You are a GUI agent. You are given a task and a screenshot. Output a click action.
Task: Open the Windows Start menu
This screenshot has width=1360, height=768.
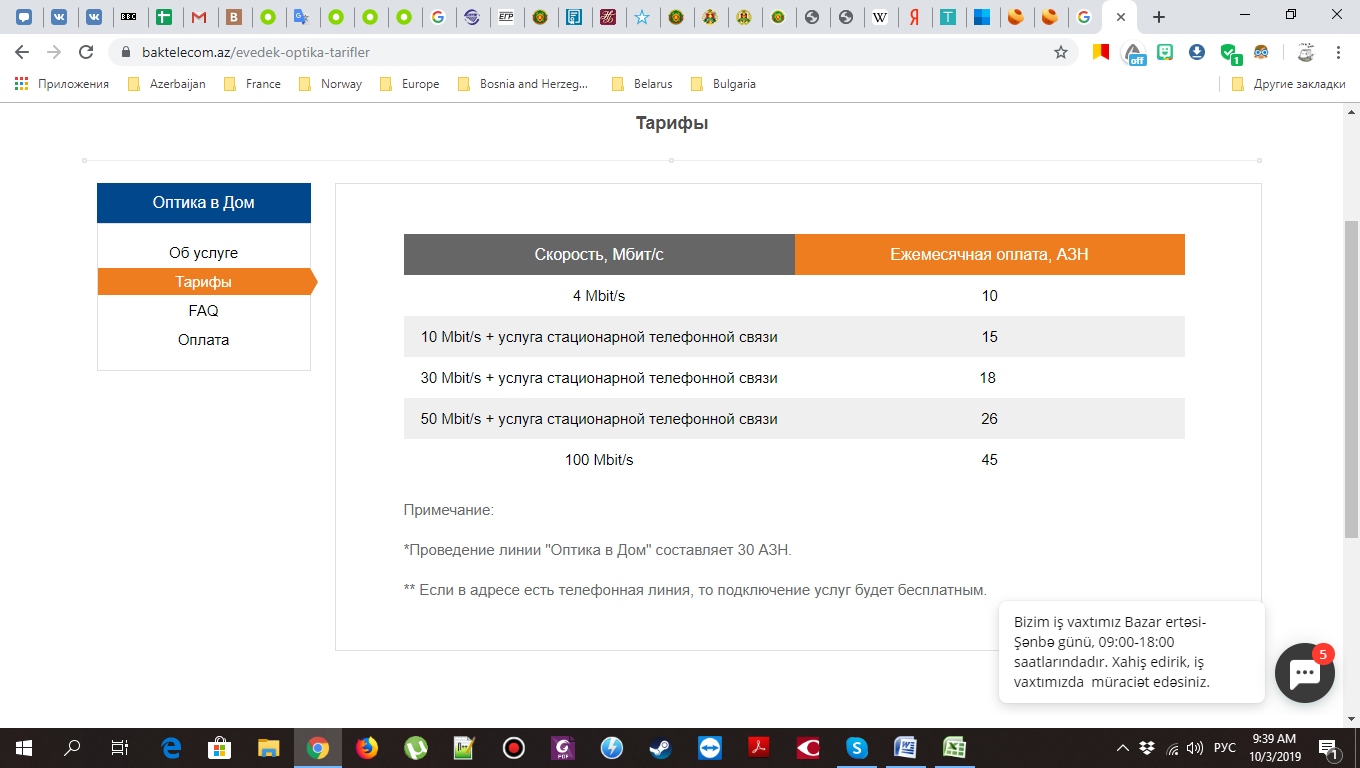[23, 748]
